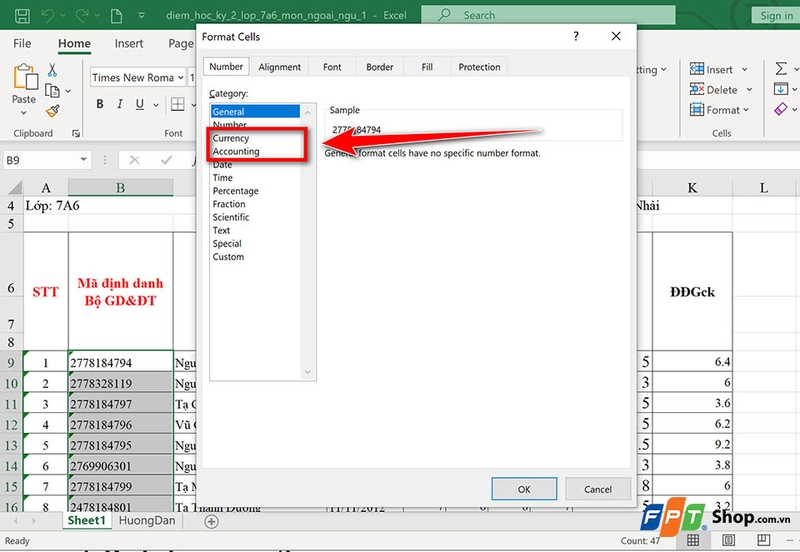This screenshot has height=552, width=800.
Task: Switch to the Alignment tab
Action: tap(280, 67)
